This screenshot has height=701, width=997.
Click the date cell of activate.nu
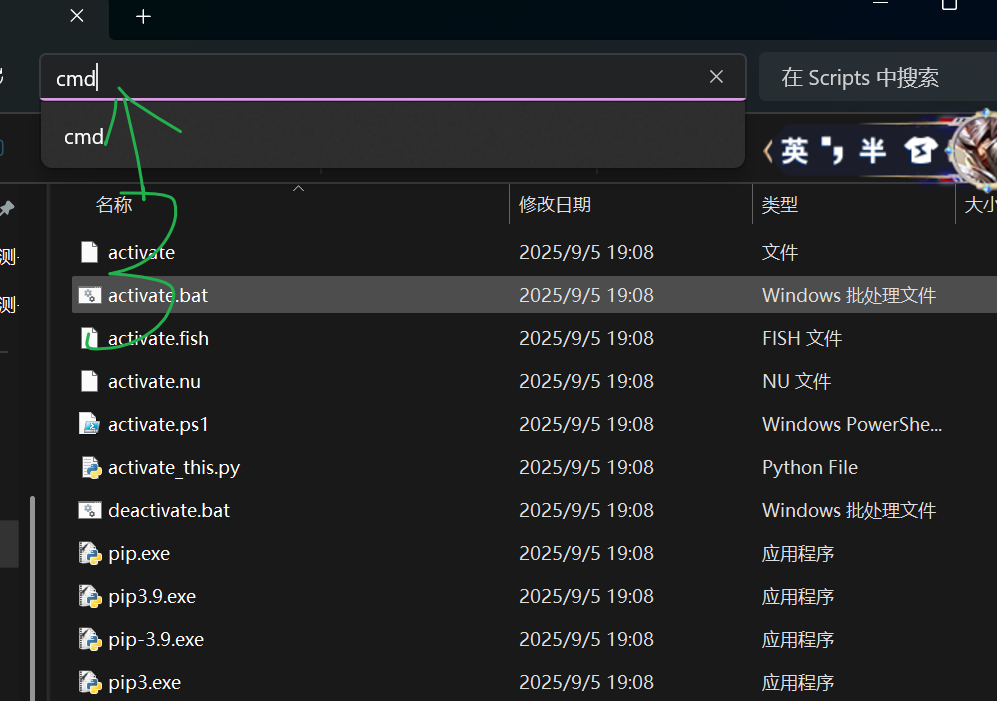tap(586, 381)
